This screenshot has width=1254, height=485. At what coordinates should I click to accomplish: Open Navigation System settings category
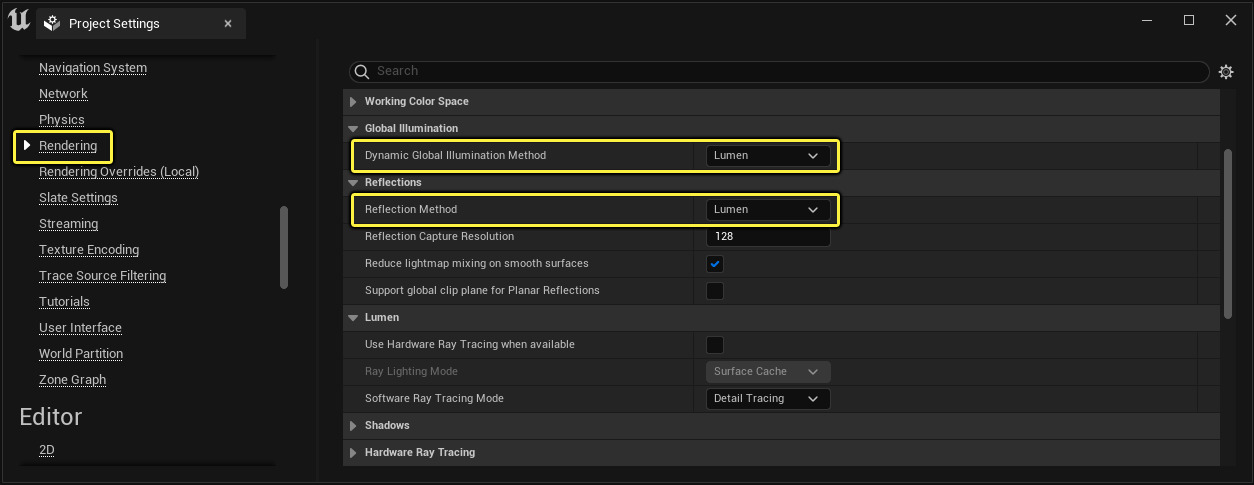93,68
